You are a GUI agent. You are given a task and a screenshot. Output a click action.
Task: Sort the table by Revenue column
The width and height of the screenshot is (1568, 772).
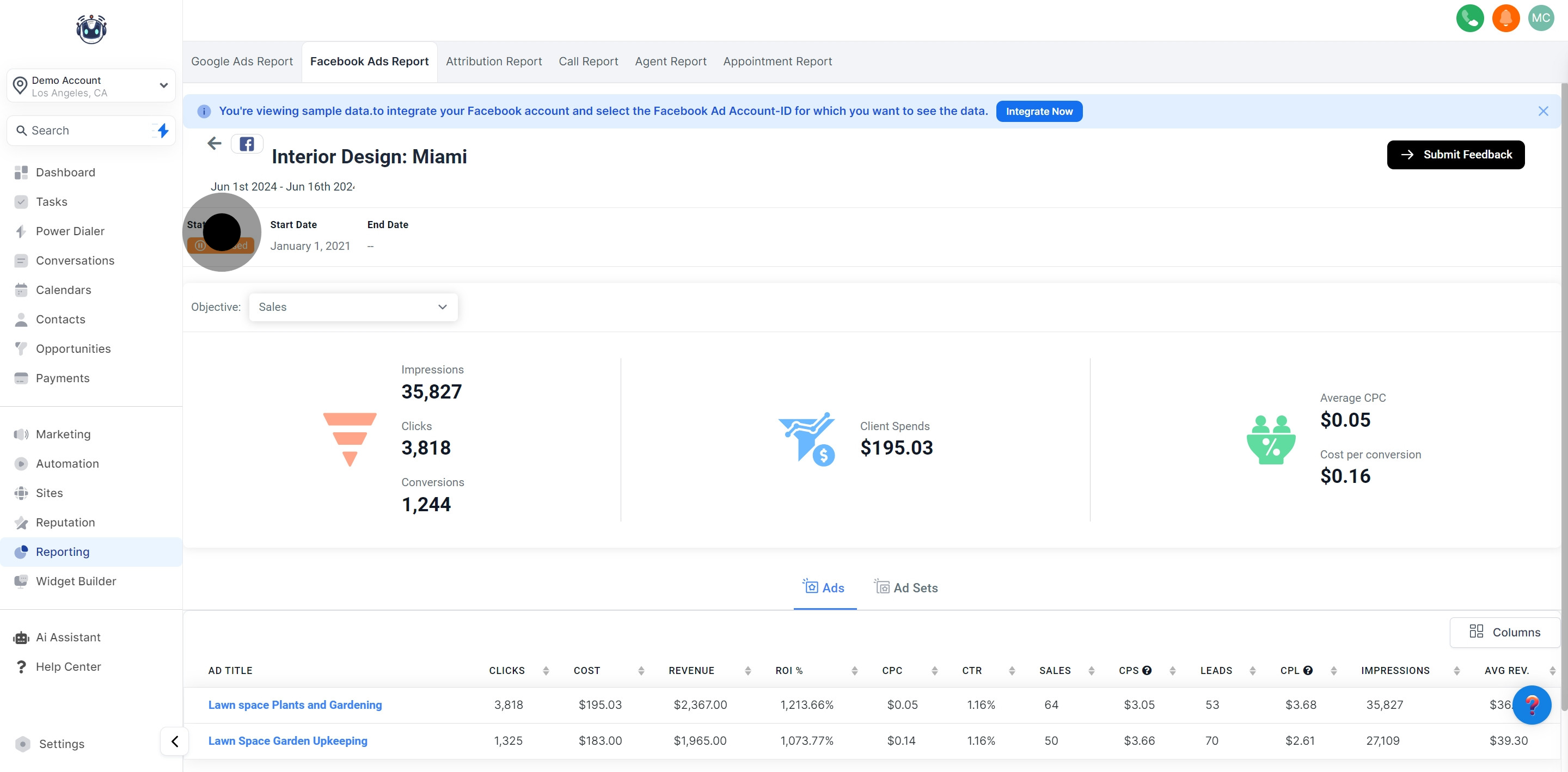tap(748, 670)
